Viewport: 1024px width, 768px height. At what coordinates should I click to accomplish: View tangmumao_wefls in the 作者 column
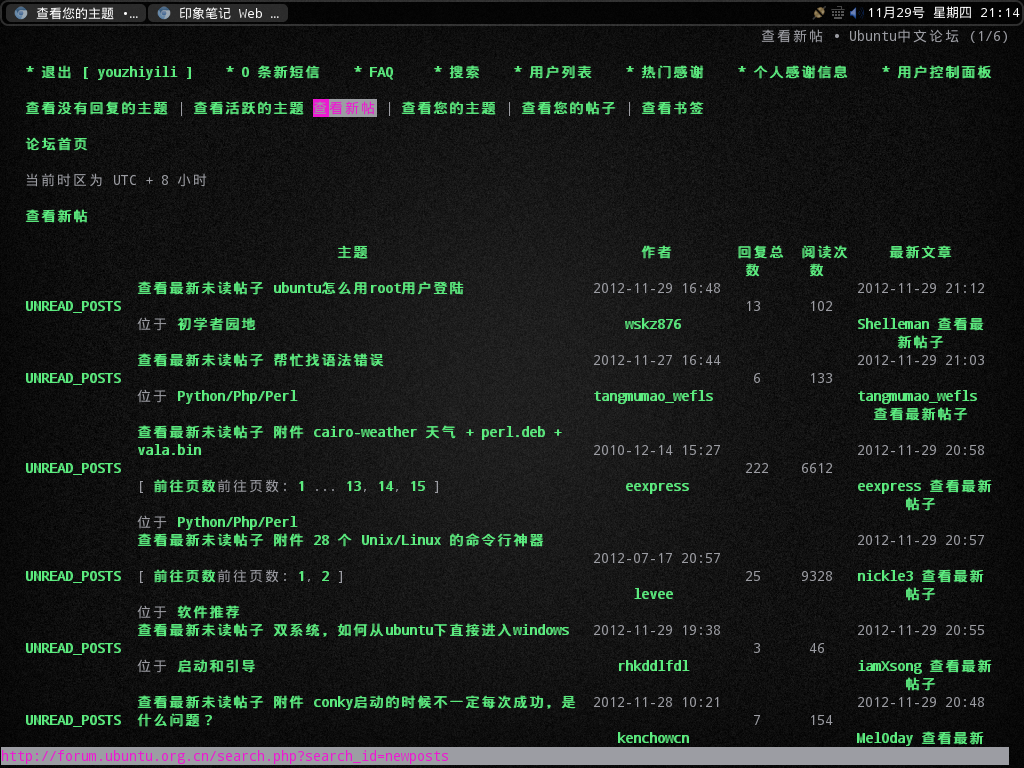[653, 396]
